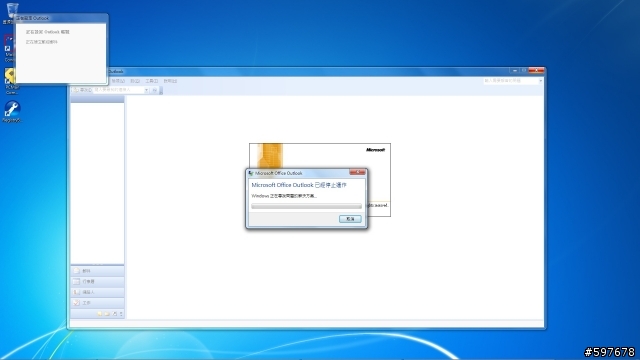Click the 尋找 (Find) toolbar button
The height and width of the screenshot is (360, 640).
(x=82, y=90)
